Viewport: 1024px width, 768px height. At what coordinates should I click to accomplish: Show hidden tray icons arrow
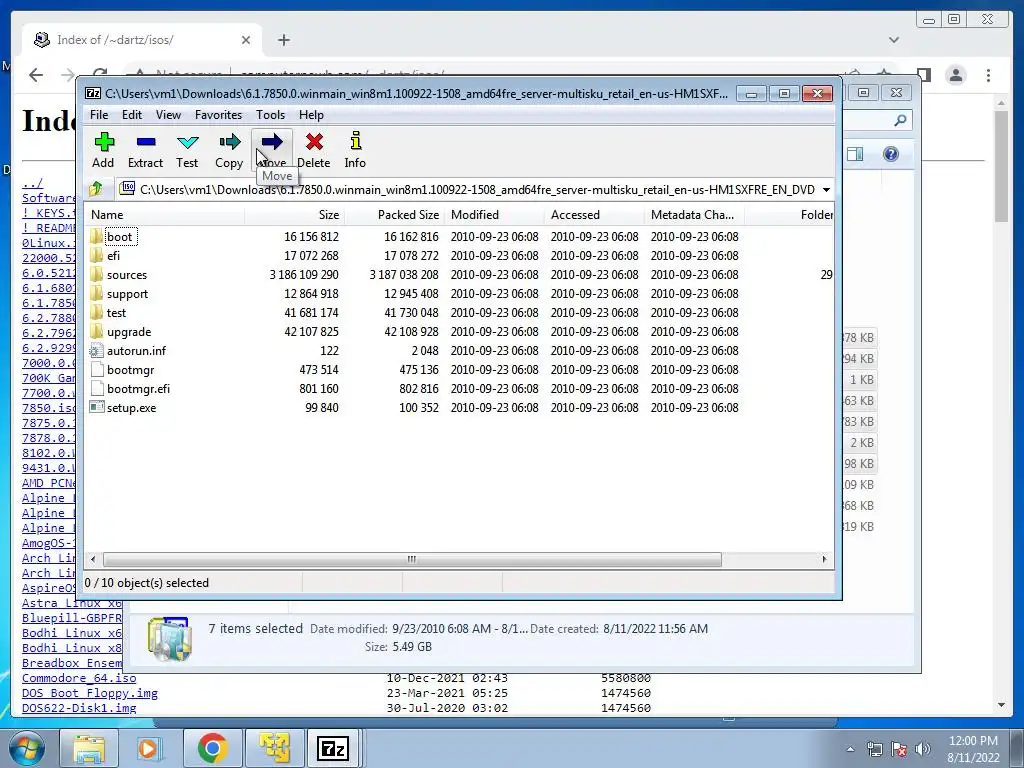(850, 749)
